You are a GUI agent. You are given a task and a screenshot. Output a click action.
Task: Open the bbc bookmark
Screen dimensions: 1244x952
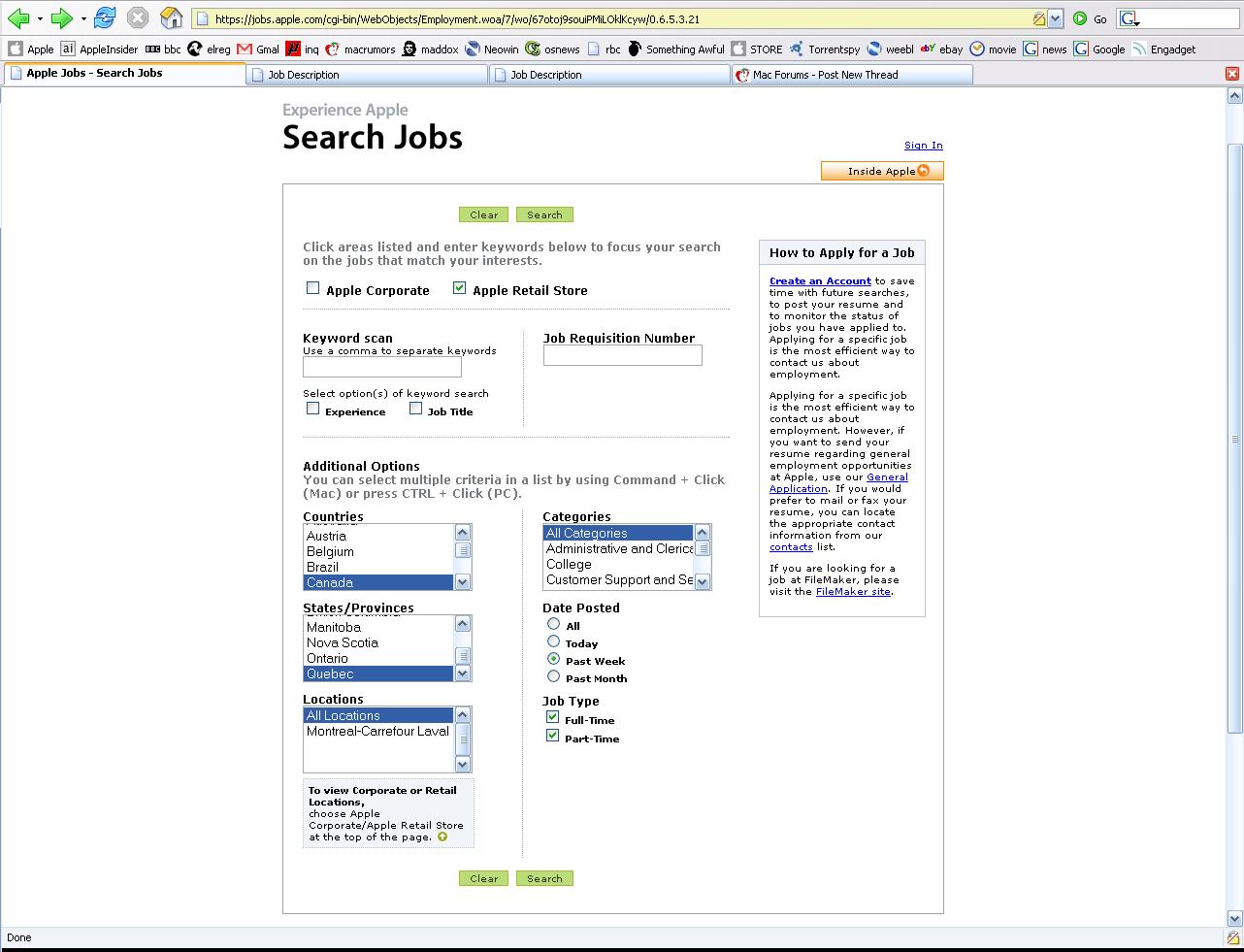[163, 49]
